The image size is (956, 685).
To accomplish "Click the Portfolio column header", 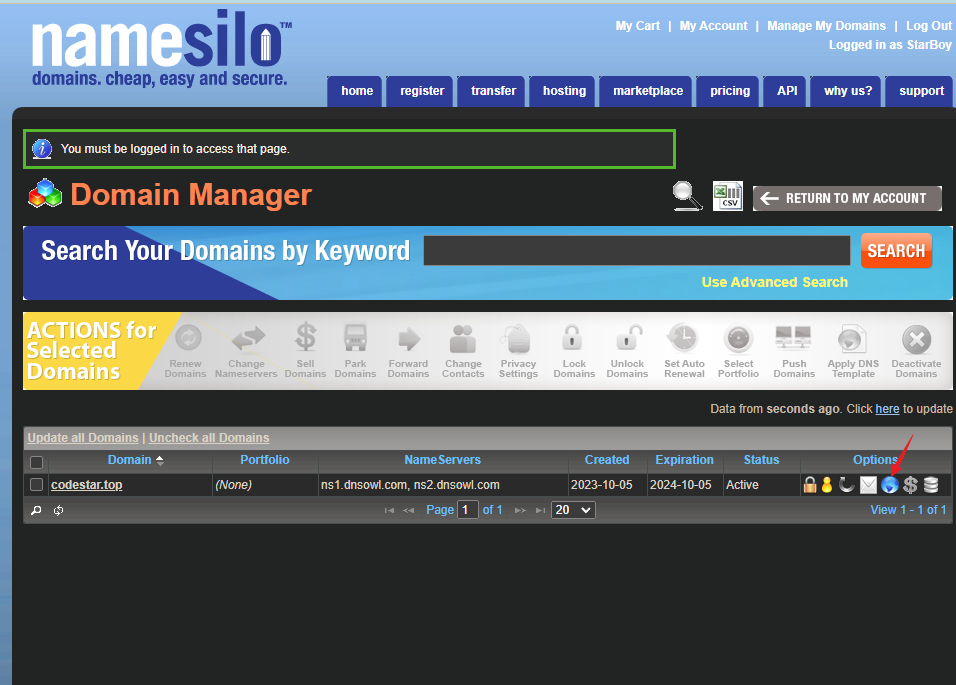I will point(265,460).
